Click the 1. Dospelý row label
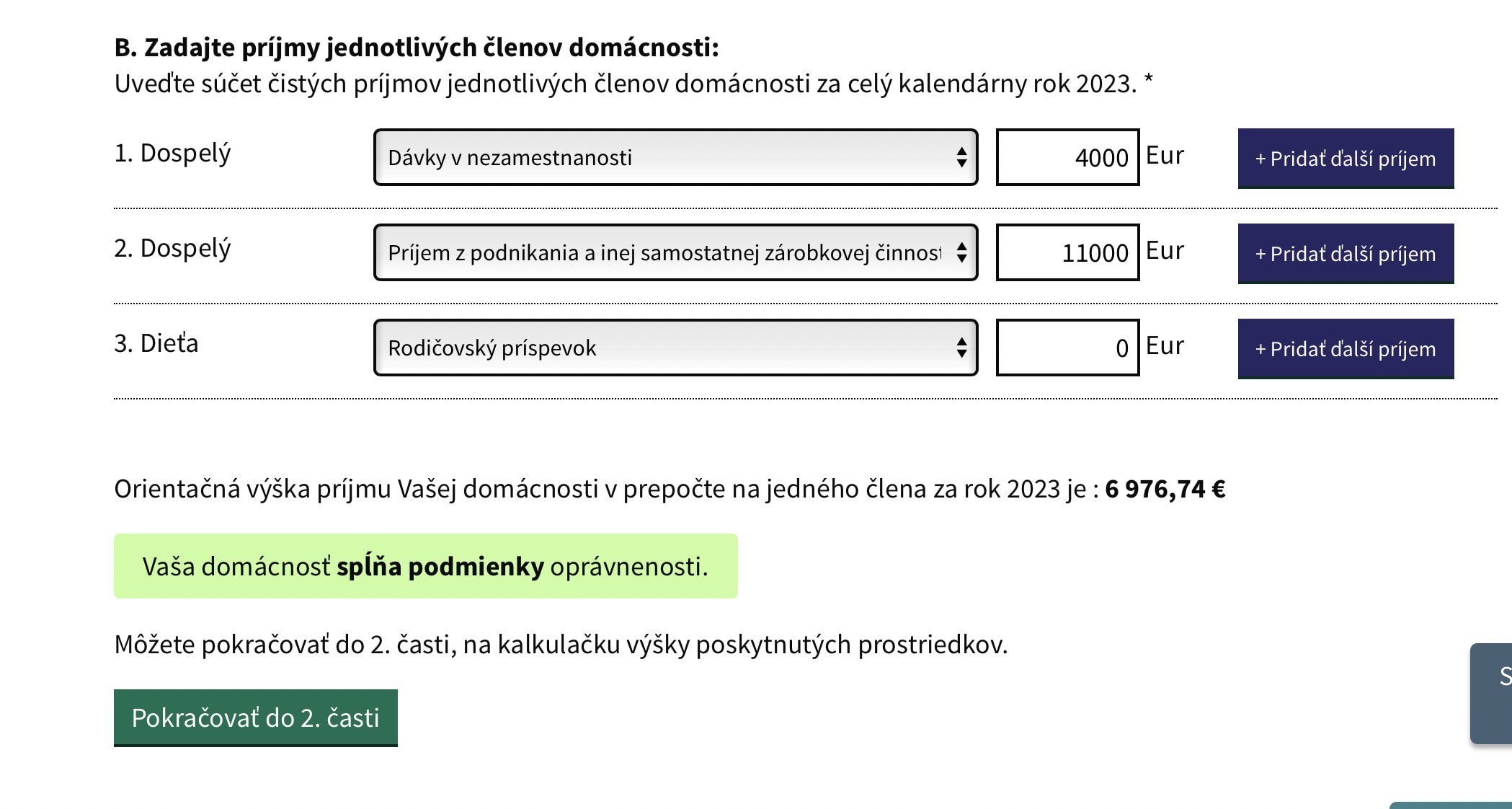This screenshot has width=1512, height=809. [x=172, y=154]
